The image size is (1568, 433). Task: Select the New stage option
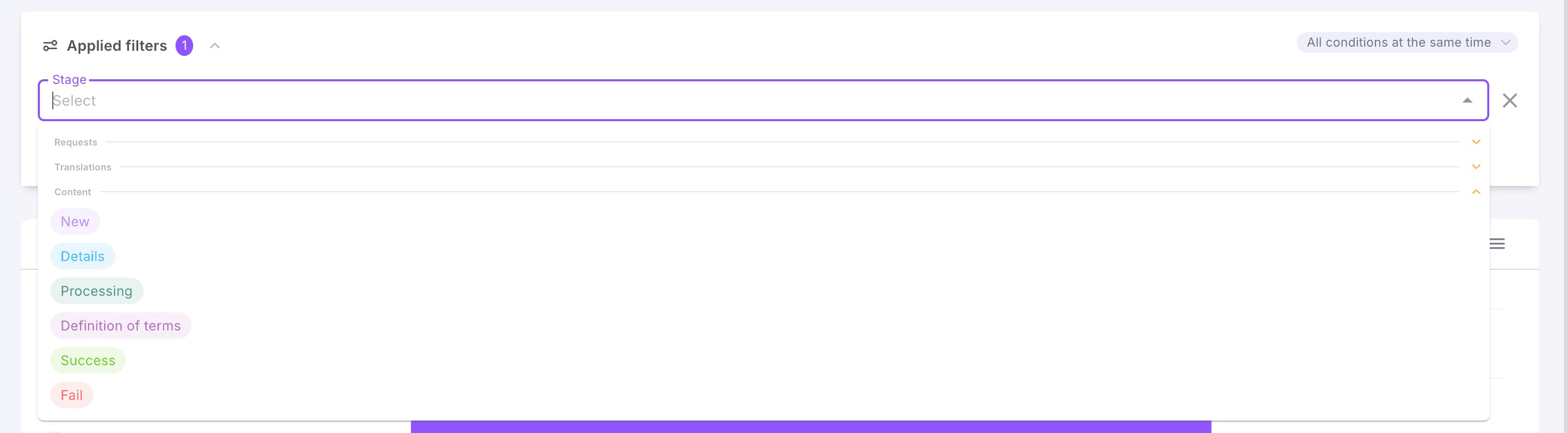(x=75, y=221)
